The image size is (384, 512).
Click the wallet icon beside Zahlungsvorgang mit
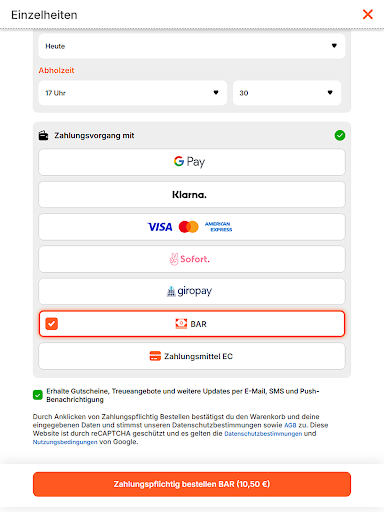tap(43, 135)
